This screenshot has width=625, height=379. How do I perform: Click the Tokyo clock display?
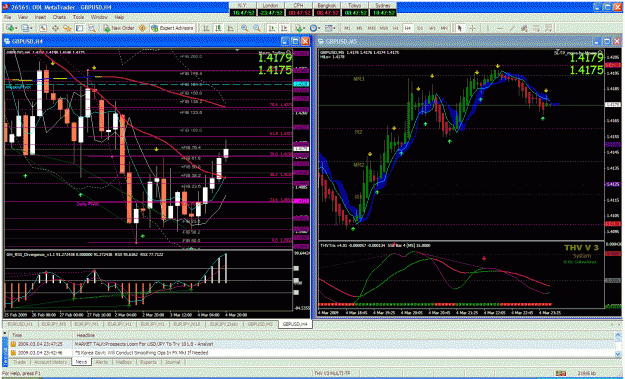tap(354, 10)
